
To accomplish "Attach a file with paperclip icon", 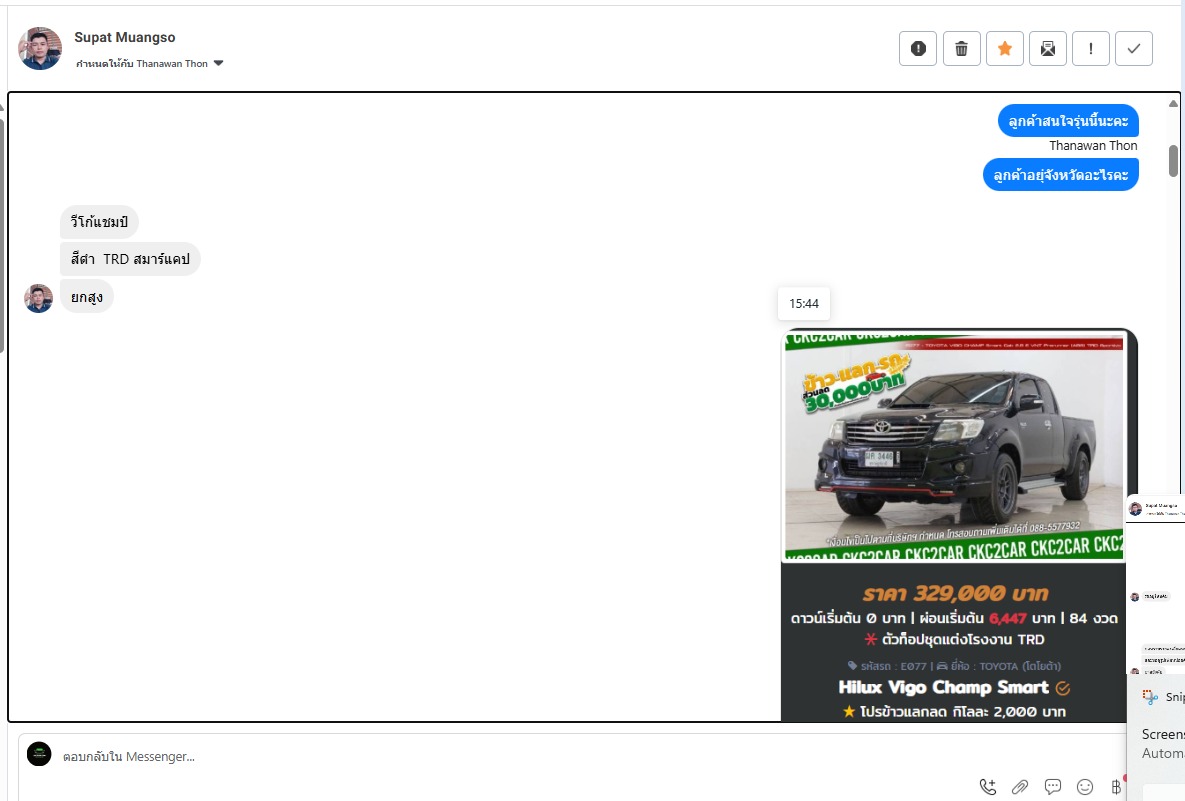I will coord(1019,787).
